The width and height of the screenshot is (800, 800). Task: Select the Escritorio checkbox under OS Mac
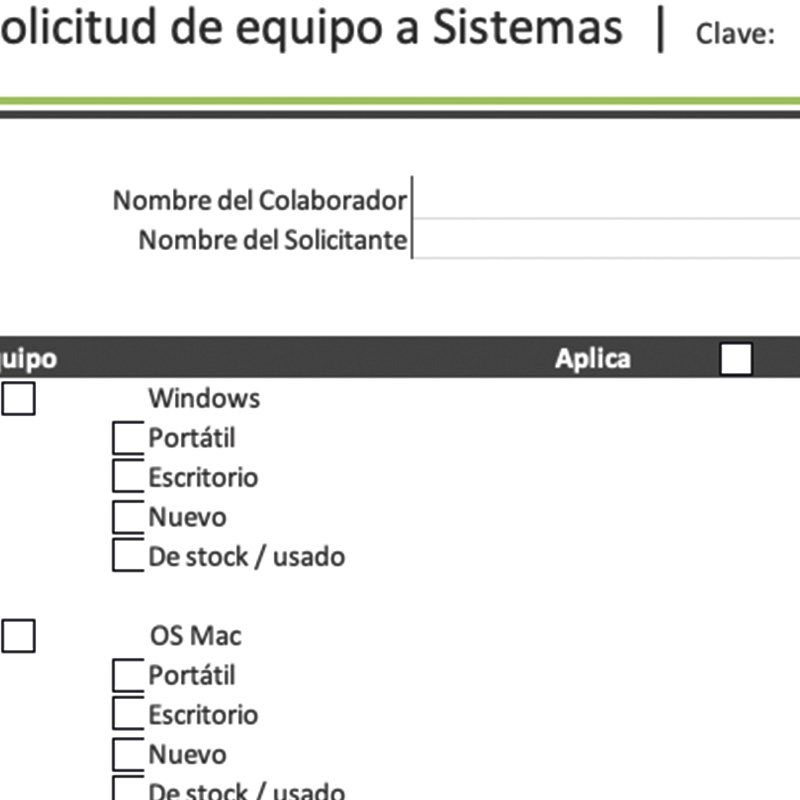point(128,715)
